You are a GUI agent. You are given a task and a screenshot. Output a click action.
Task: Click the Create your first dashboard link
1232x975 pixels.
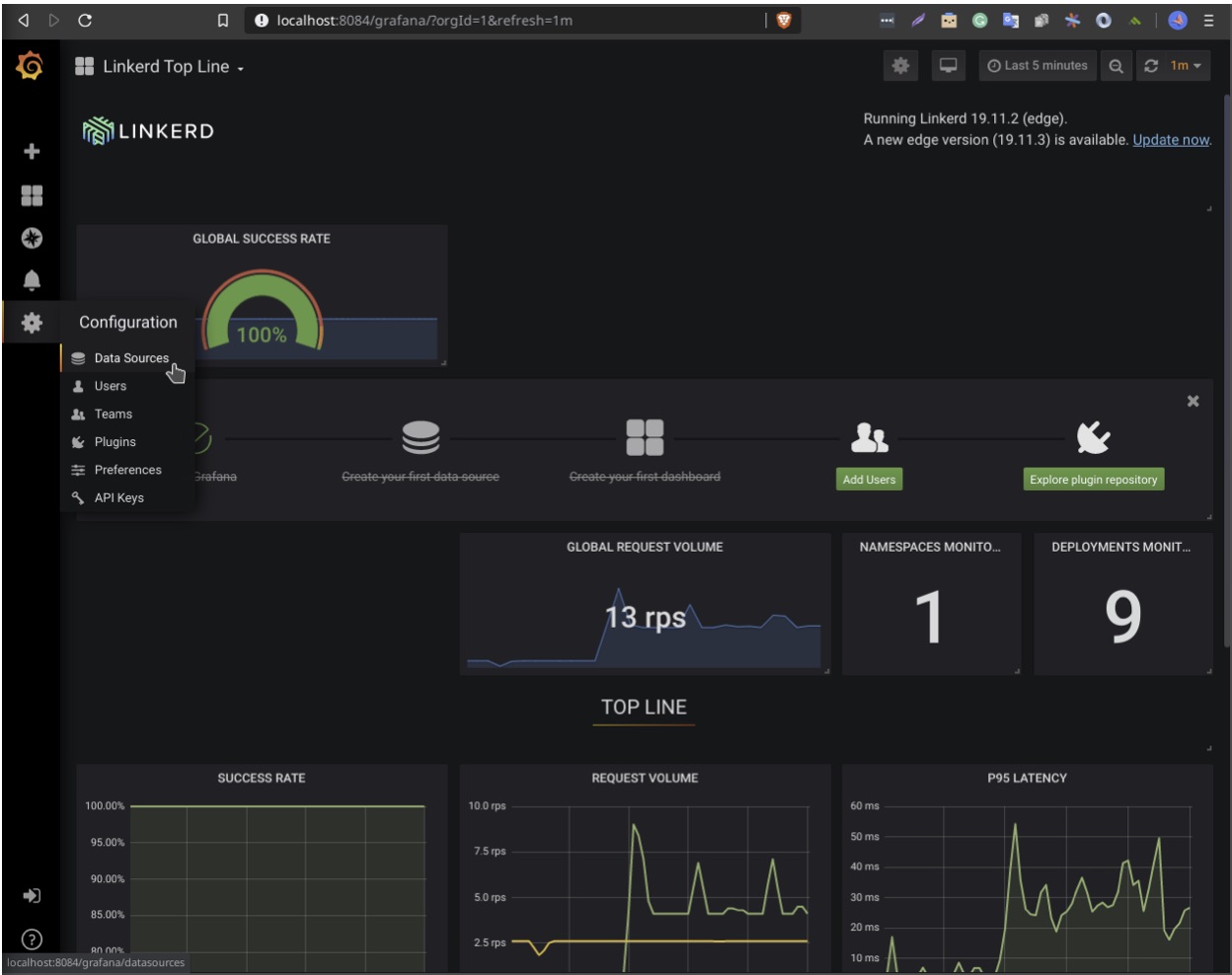[x=645, y=477]
